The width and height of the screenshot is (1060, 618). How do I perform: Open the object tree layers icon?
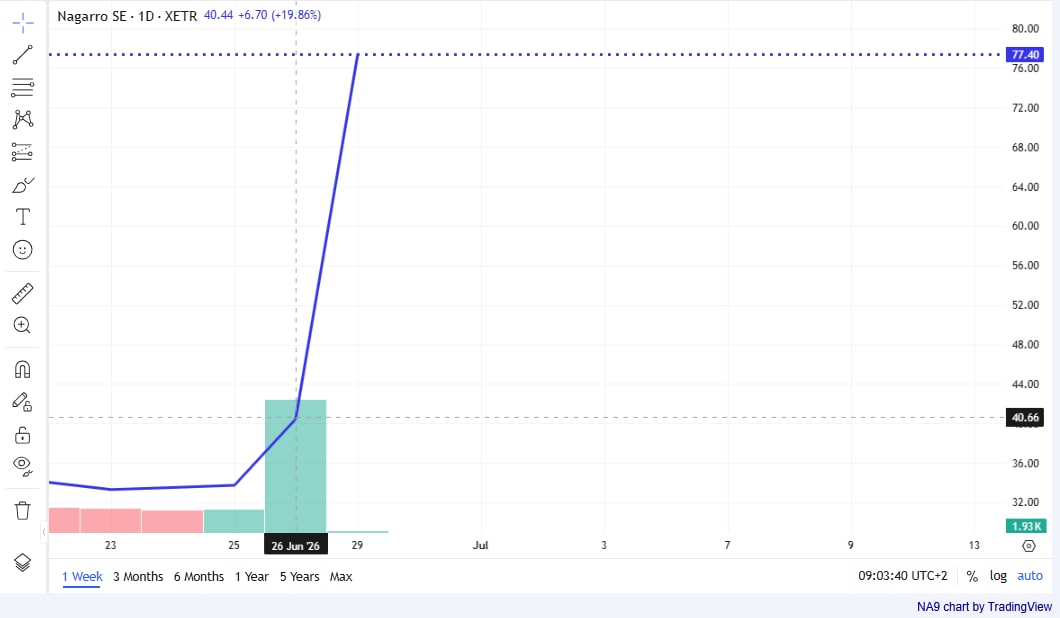point(22,563)
